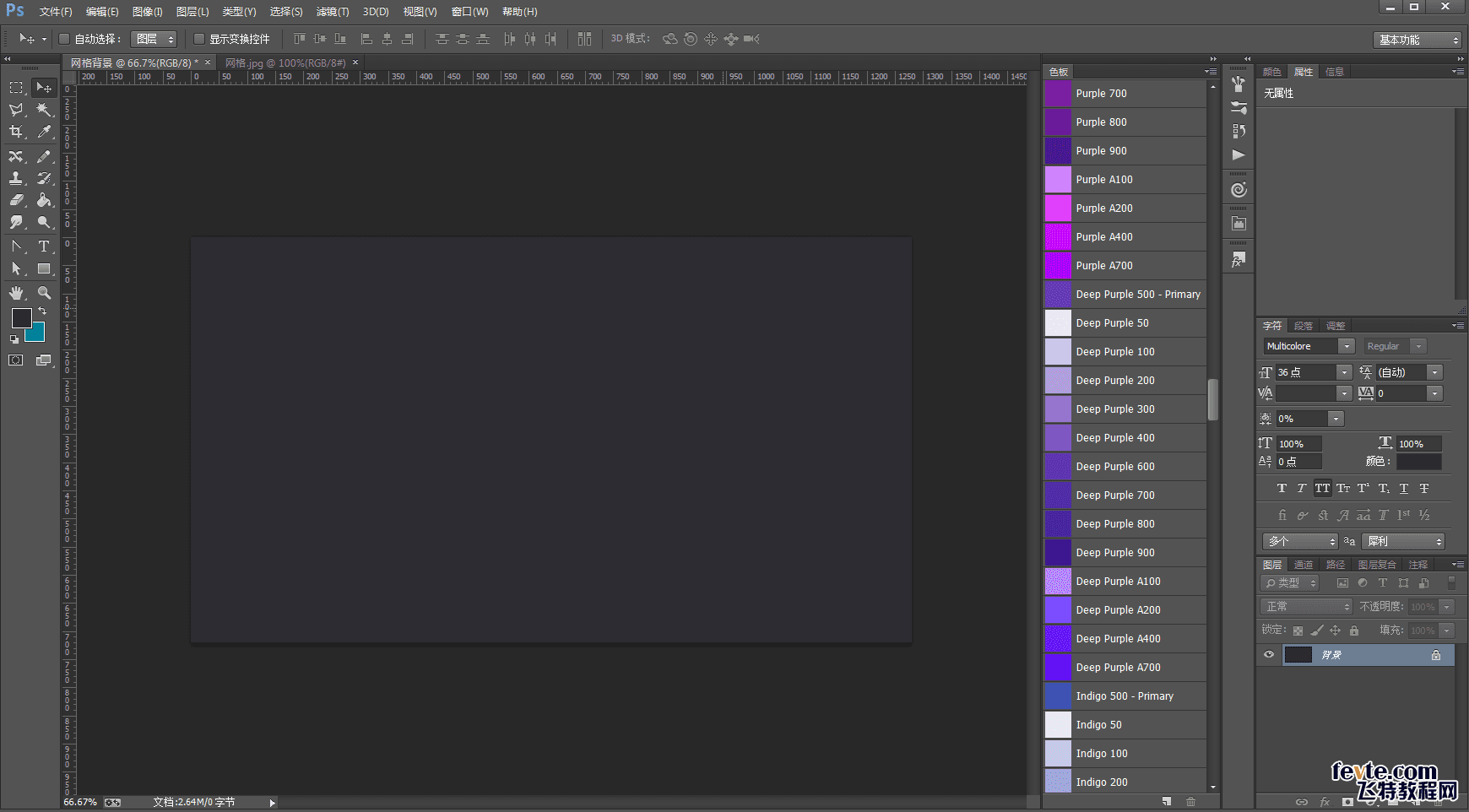Screen dimensions: 1469x812
Task: Open the Filter menu
Action: [332, 12]
